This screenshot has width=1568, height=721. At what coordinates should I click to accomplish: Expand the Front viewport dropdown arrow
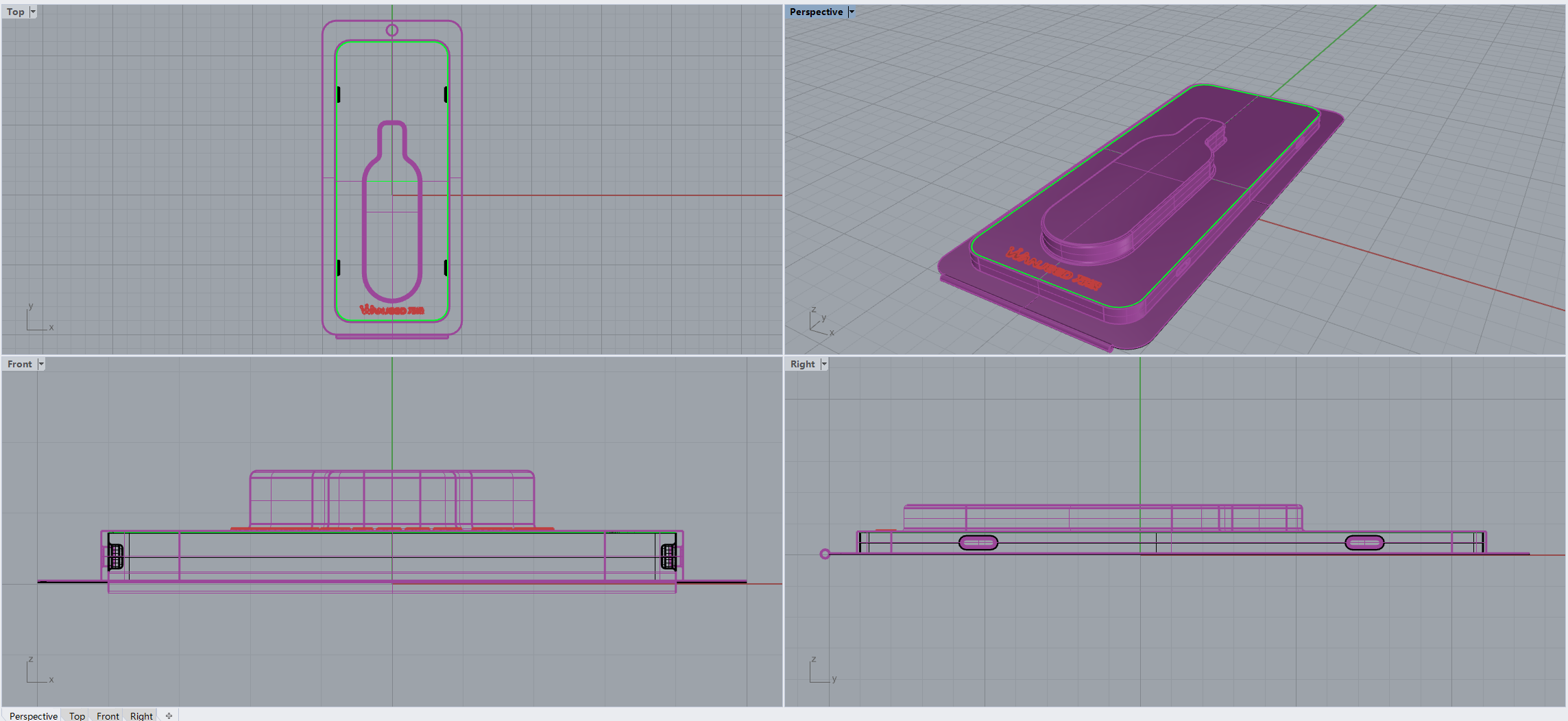click(x=41, y=364)
